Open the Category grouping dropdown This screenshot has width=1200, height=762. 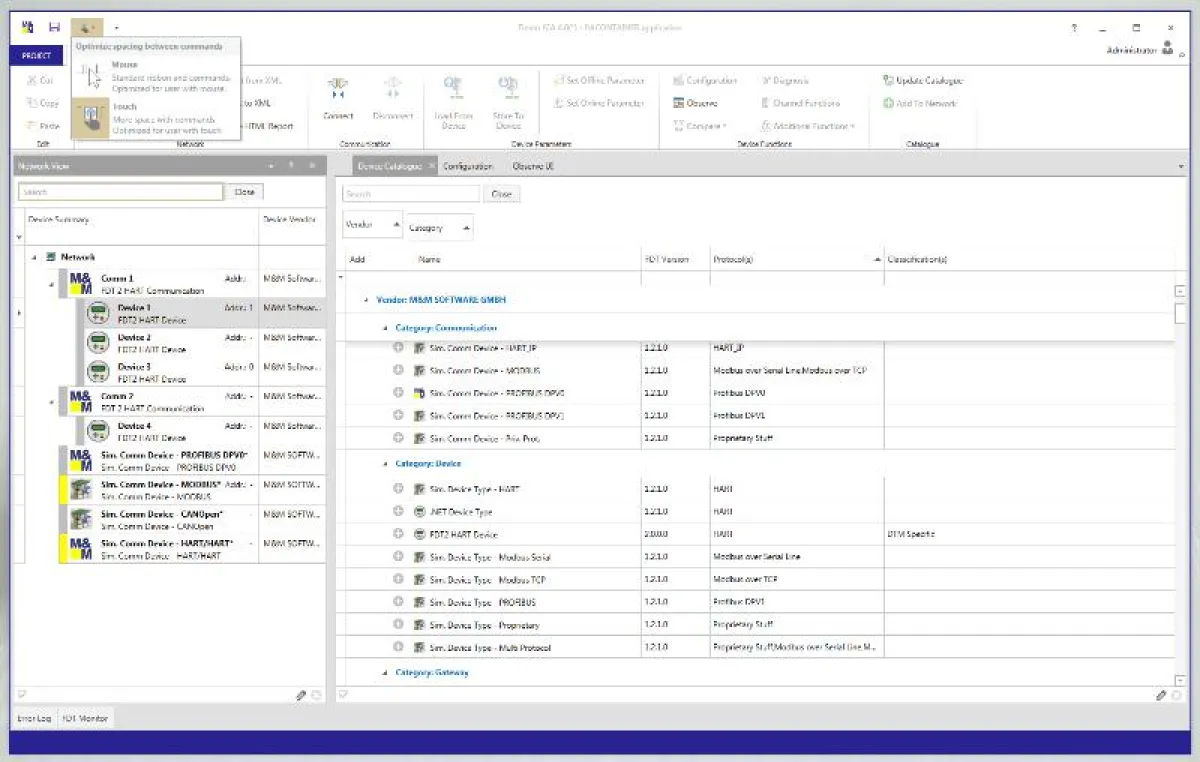point(440,228)
